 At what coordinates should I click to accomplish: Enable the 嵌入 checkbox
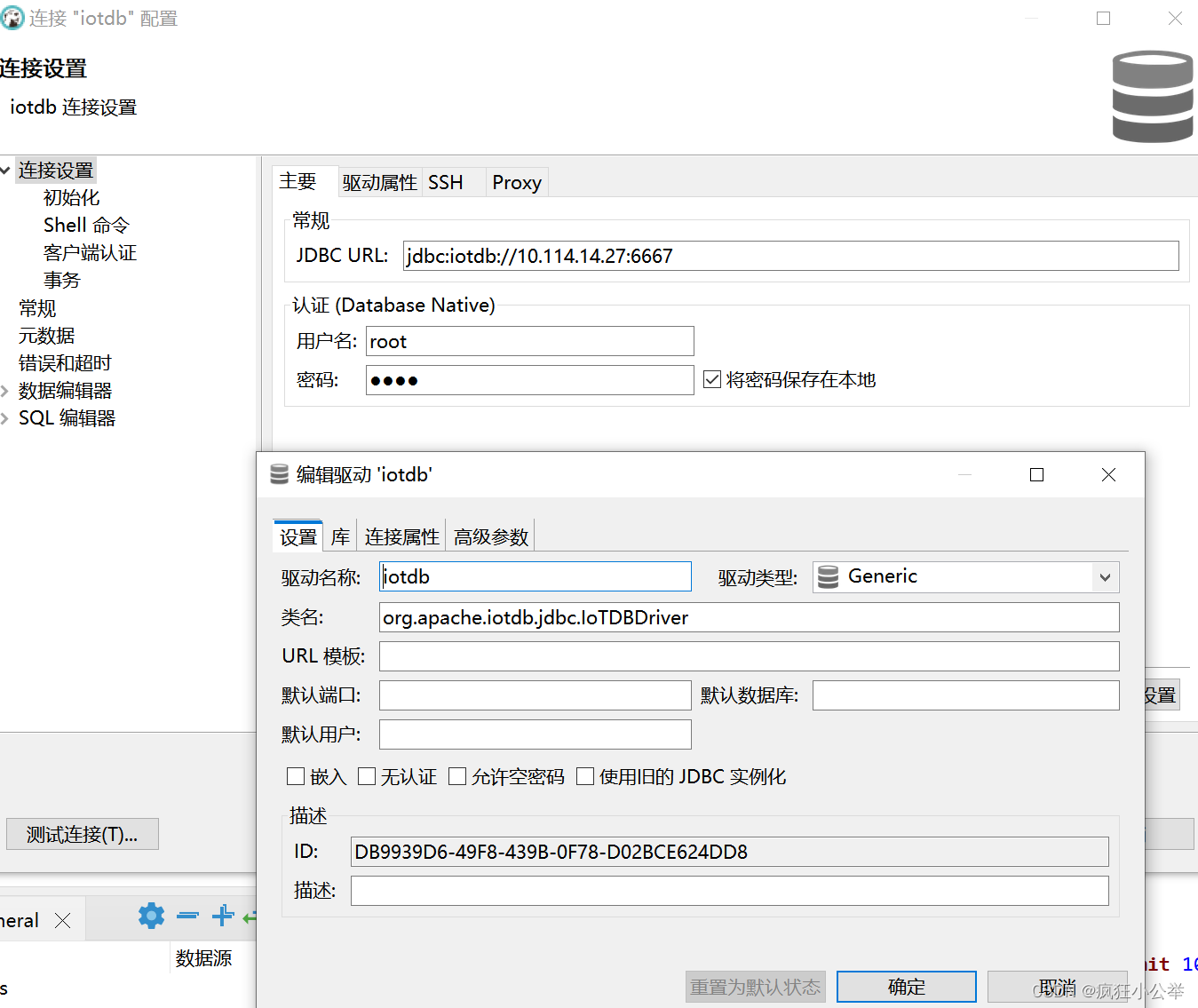[x=296, y=776]
